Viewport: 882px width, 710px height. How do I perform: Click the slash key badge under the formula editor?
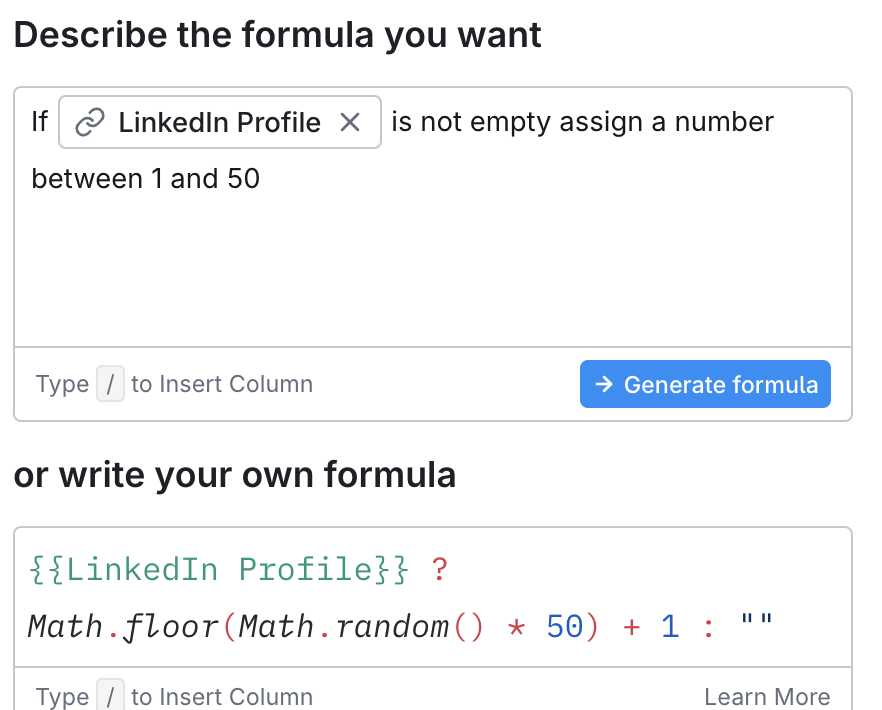pos(110,697)
